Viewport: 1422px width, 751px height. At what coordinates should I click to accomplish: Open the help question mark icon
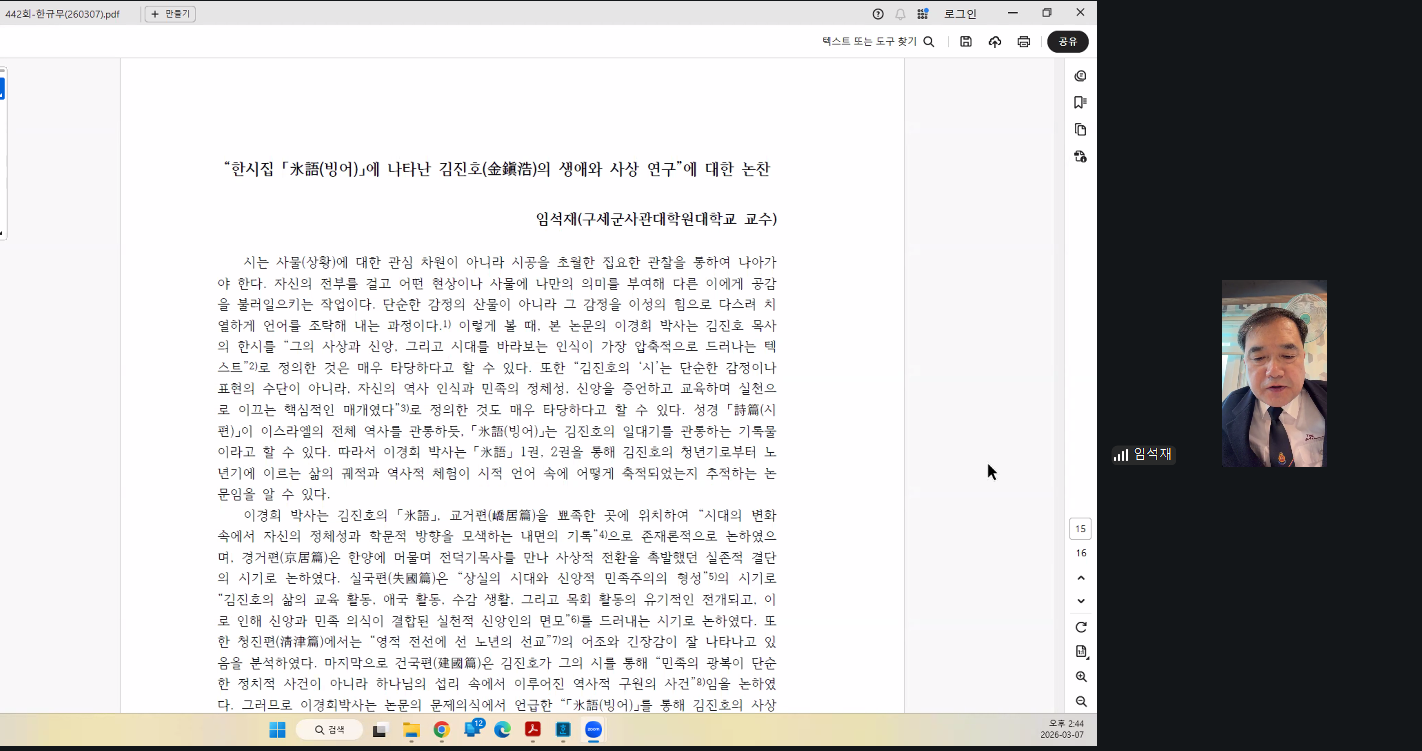coord(878,14)
